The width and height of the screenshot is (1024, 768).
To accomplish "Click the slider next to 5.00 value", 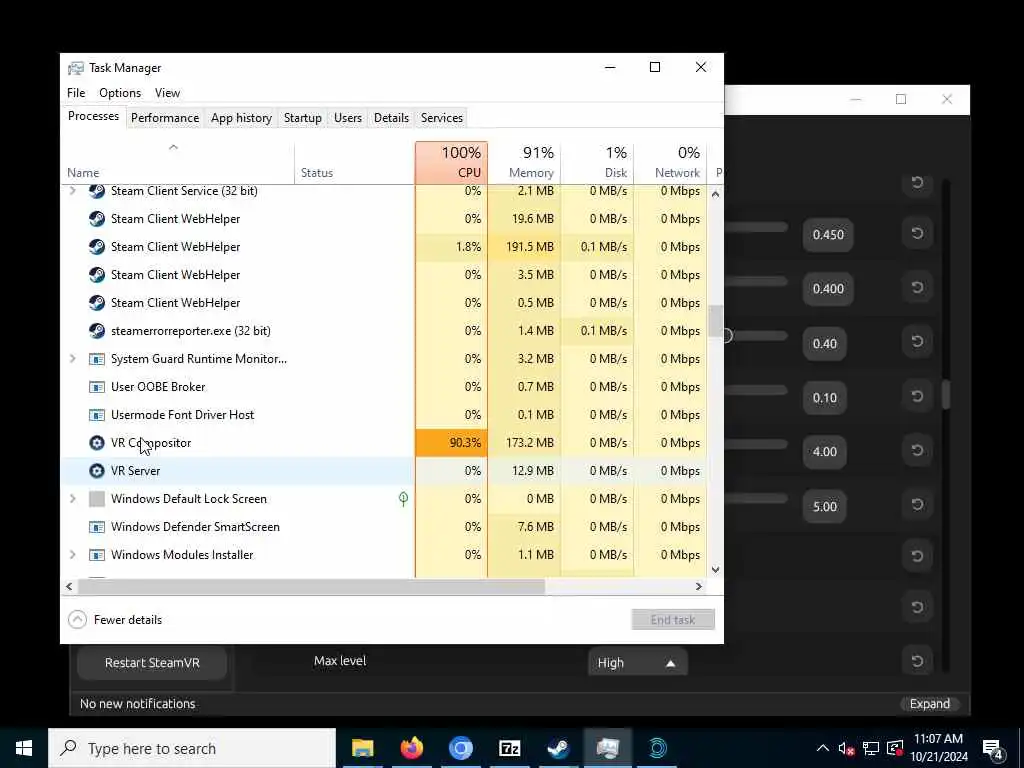I will [x=756, y=498].
